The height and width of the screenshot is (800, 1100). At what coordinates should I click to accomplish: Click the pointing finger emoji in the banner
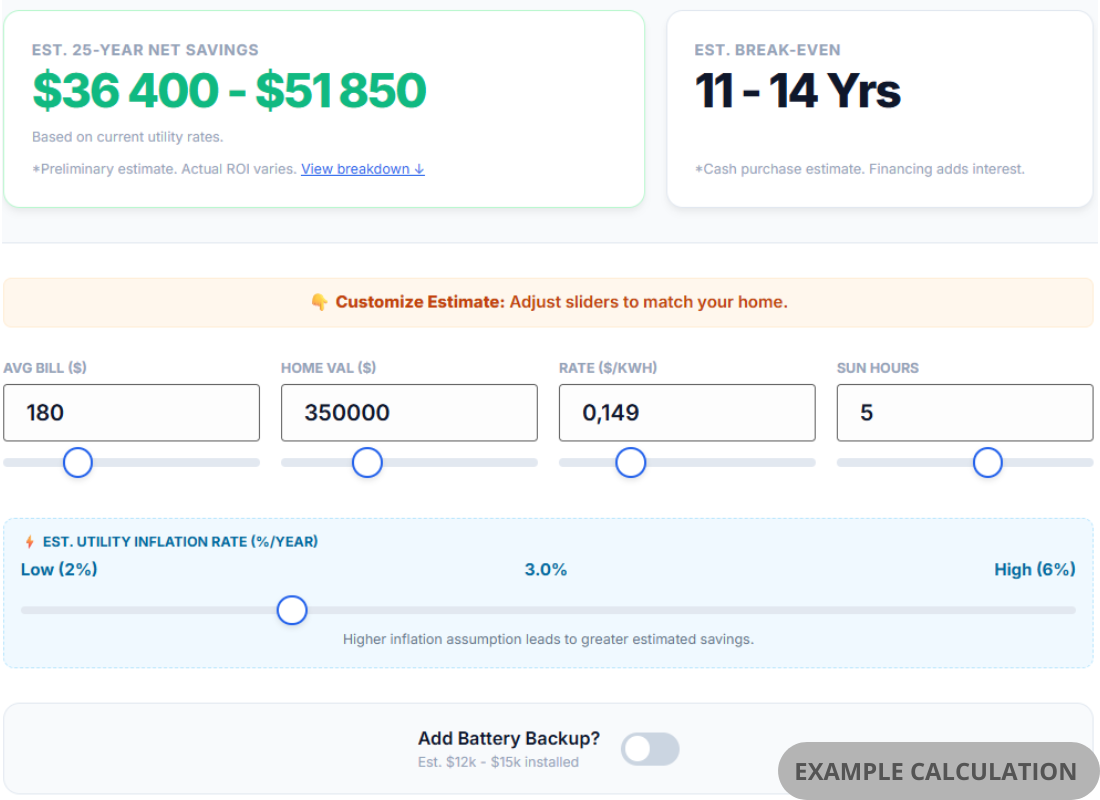click(321, 302)
